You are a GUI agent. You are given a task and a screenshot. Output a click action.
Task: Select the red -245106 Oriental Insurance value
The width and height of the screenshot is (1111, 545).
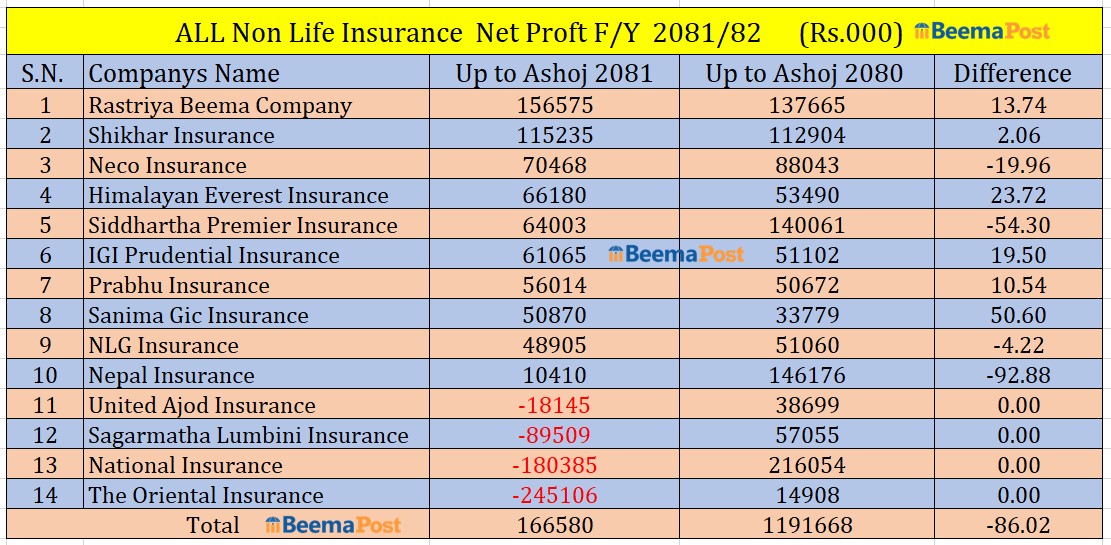(x=553, y=495)
